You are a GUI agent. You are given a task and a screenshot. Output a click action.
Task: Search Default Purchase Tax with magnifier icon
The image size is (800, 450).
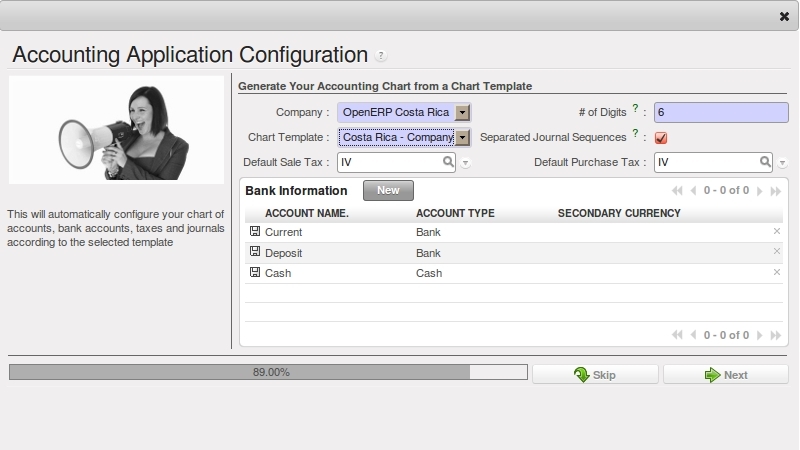click(765, 161)
